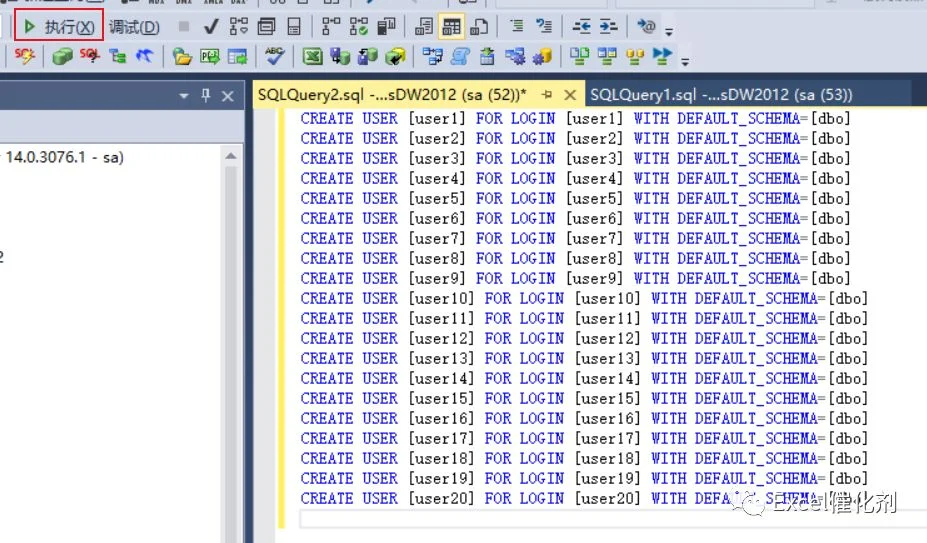Click the SQL question mark icon
Viewport: 927px width, 543px height.
[90, 56]
